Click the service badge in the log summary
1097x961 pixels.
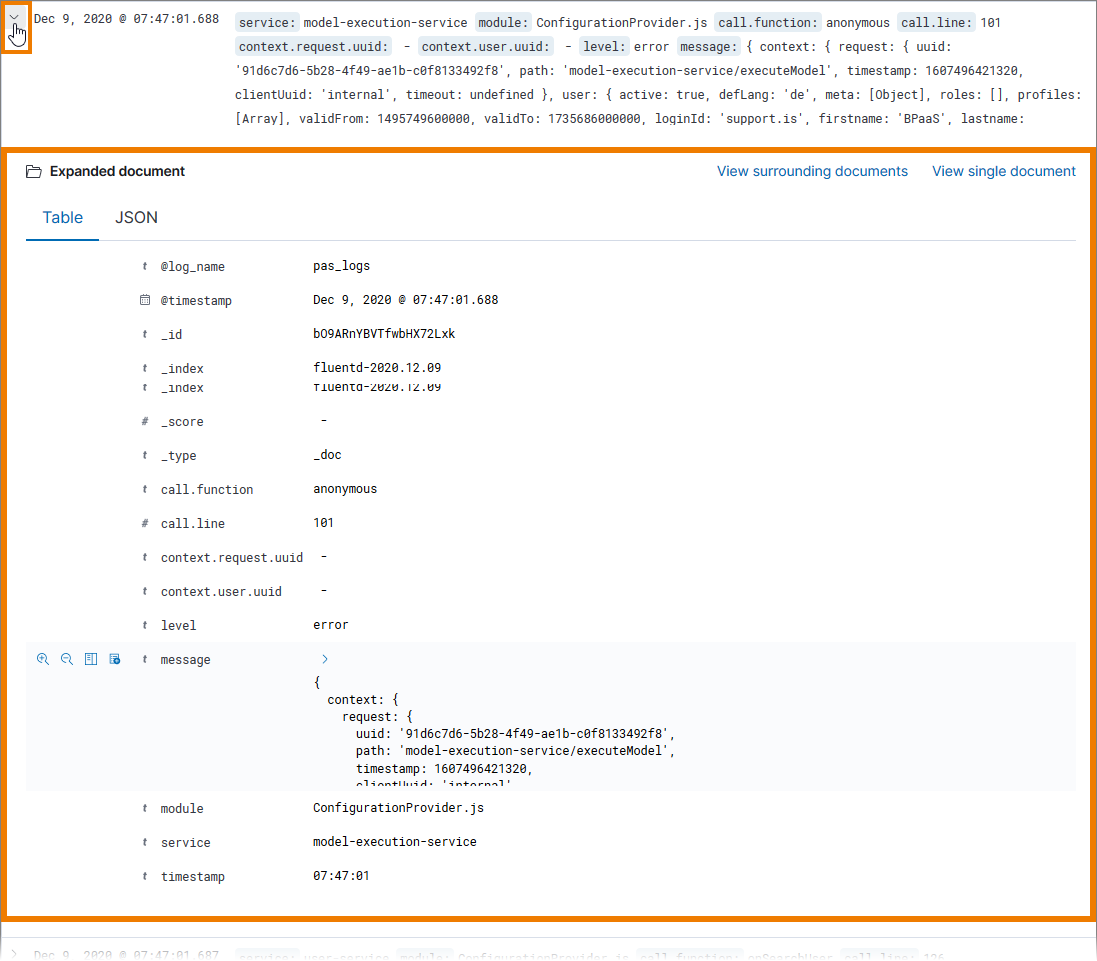[266, 22]
